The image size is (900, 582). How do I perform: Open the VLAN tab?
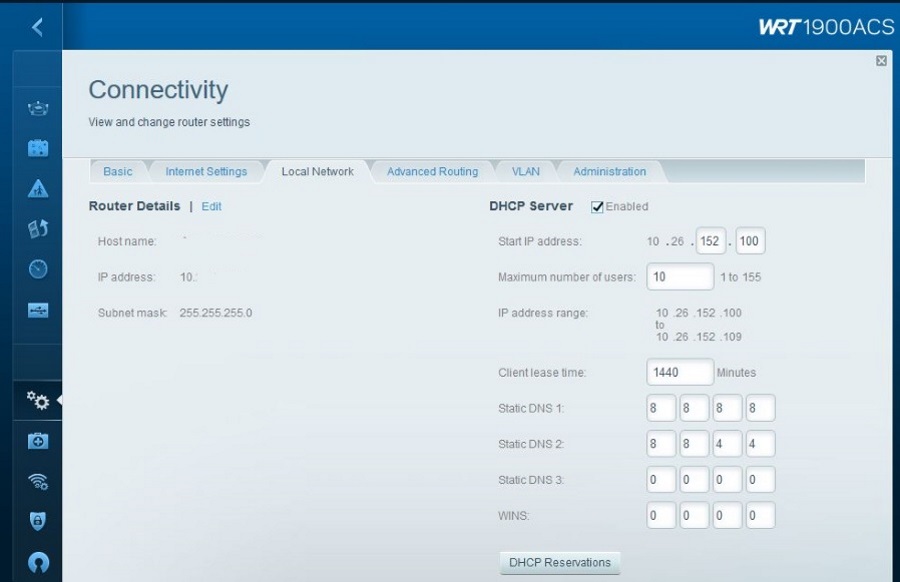coord(526,171)
